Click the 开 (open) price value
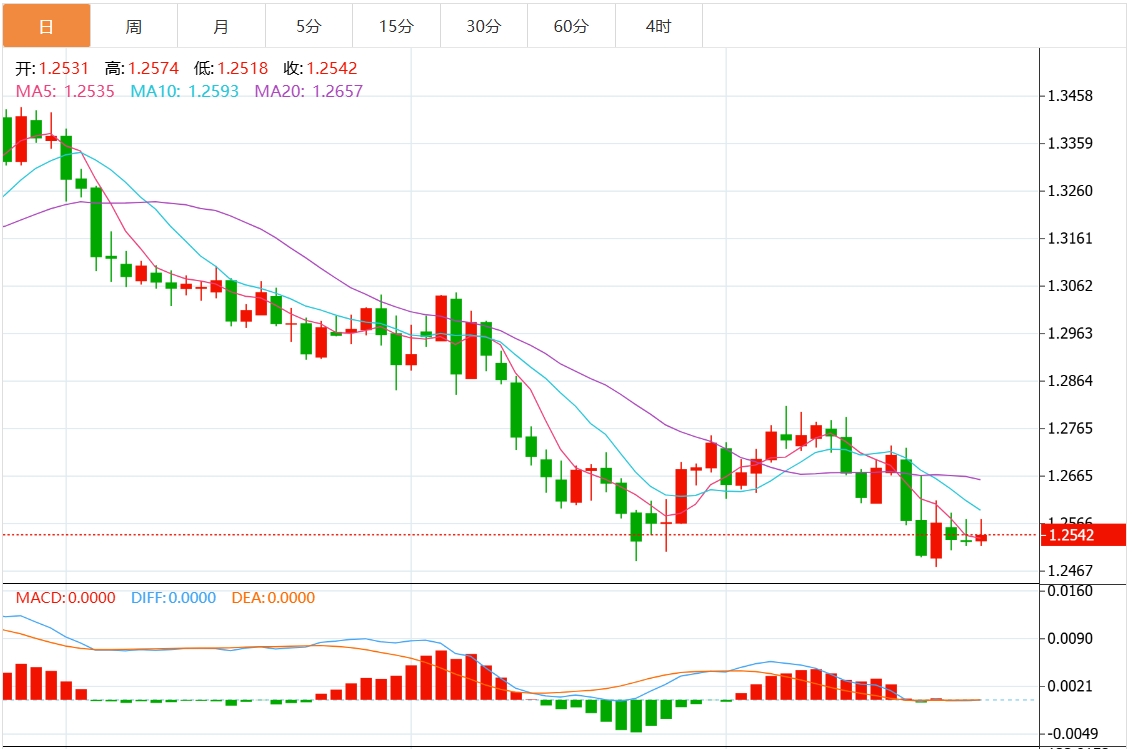 [65, 69]
